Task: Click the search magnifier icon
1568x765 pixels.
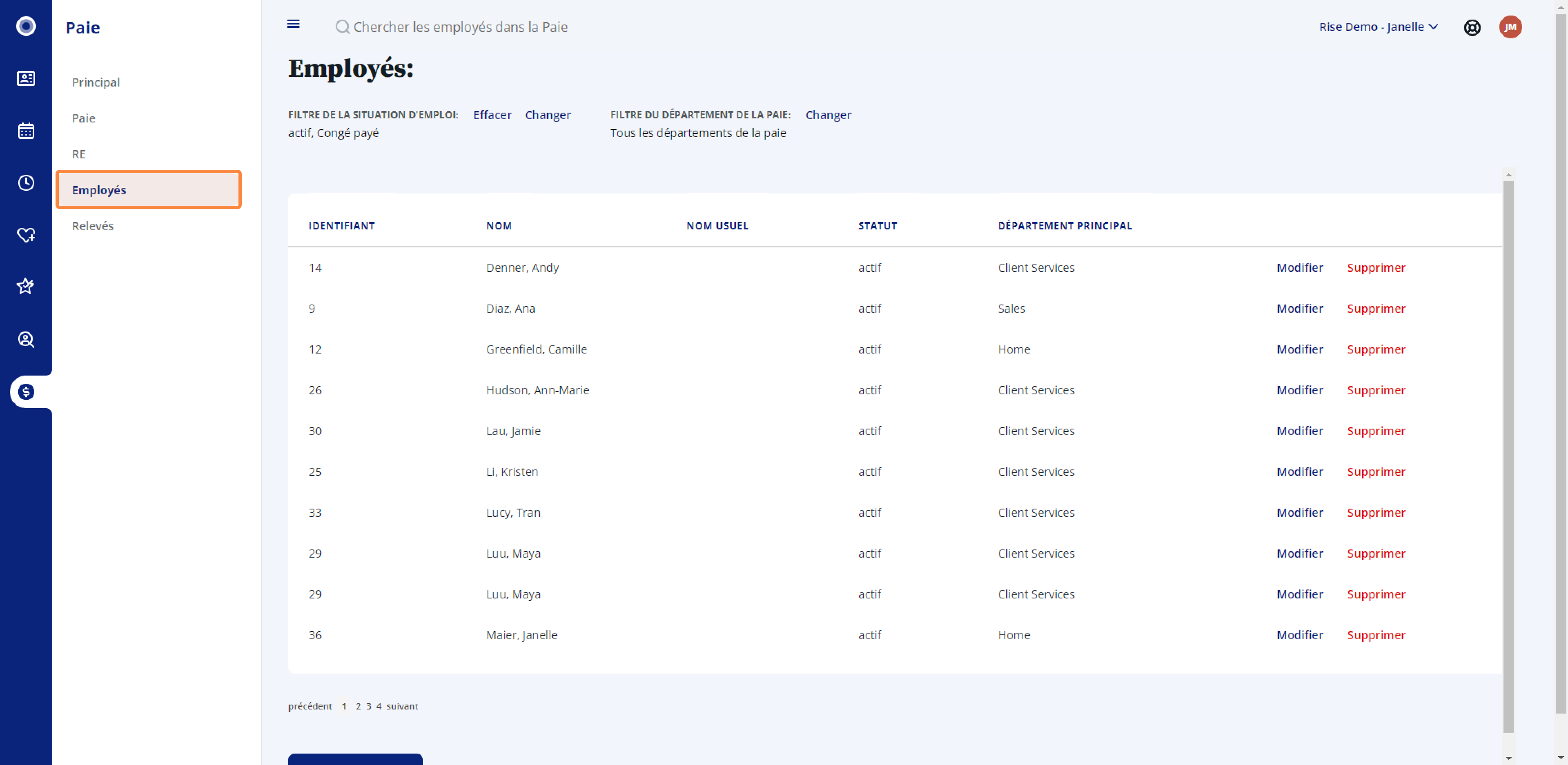Action: [x=343, y=27]
